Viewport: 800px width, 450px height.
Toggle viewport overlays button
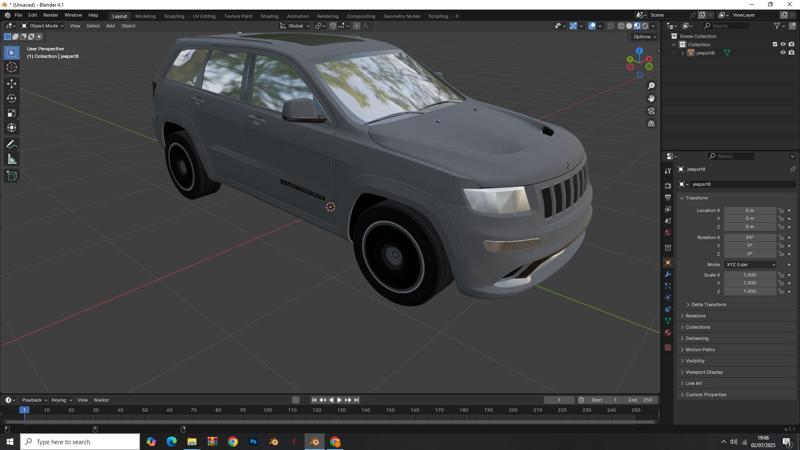pos(592,26)
